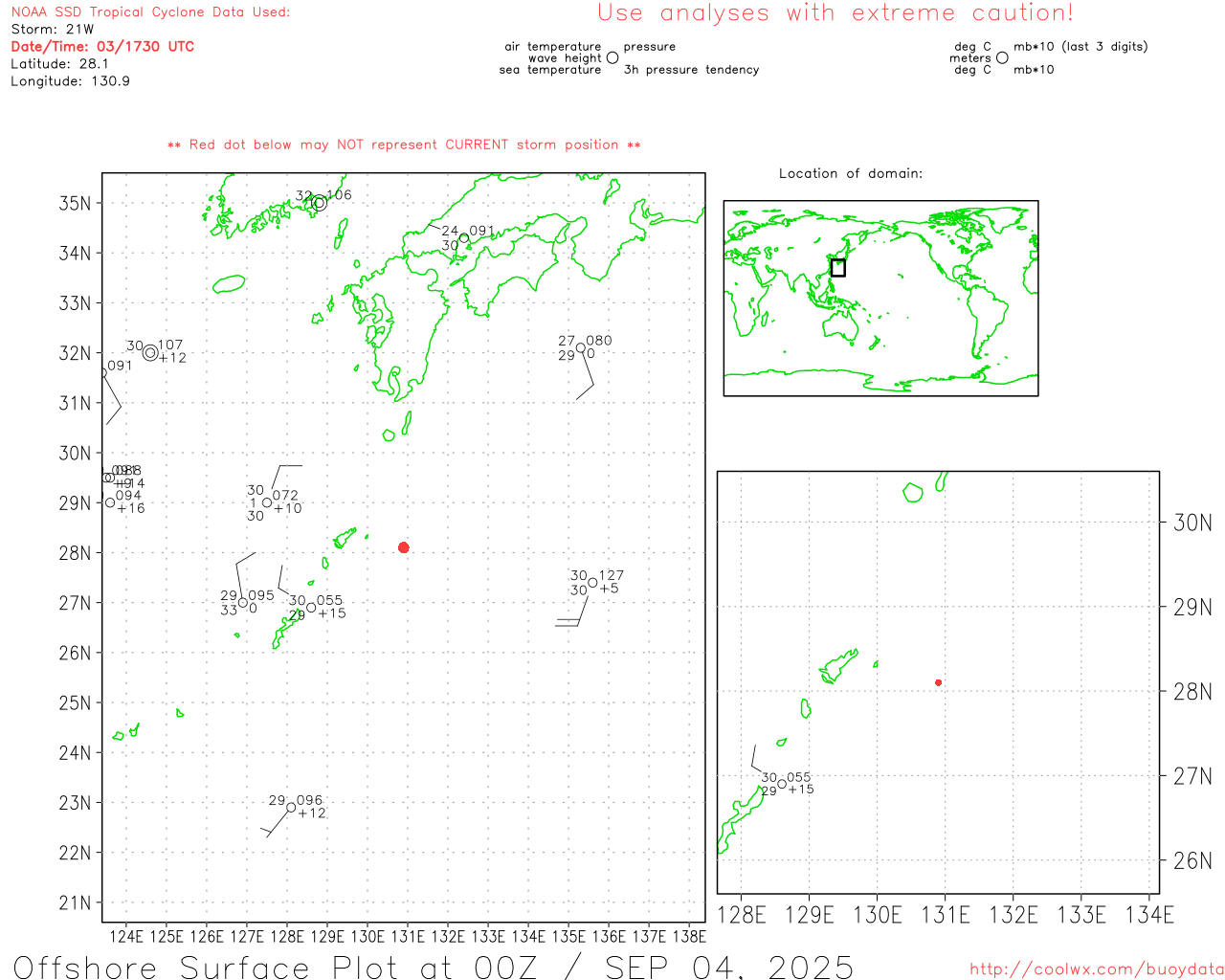The image size is (1225, 980).
Task: Click the 'Longitude: 130.9' value
Action: [x=70, y=81]
